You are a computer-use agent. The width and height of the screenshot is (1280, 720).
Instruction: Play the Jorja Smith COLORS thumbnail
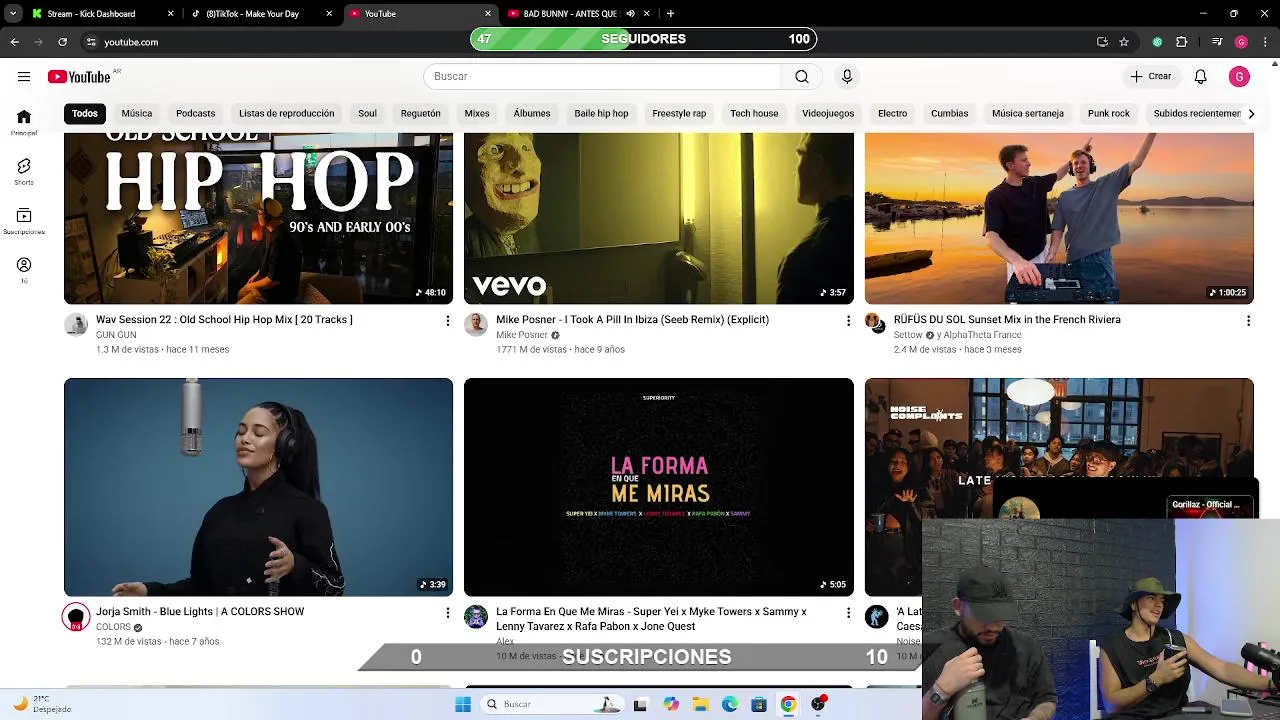click(x=258, y=487)
